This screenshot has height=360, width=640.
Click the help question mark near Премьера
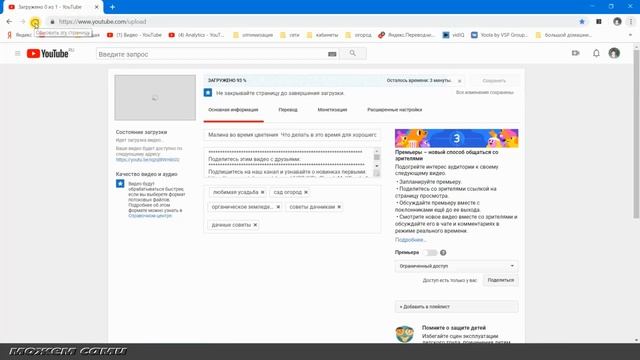click(443, 253)
